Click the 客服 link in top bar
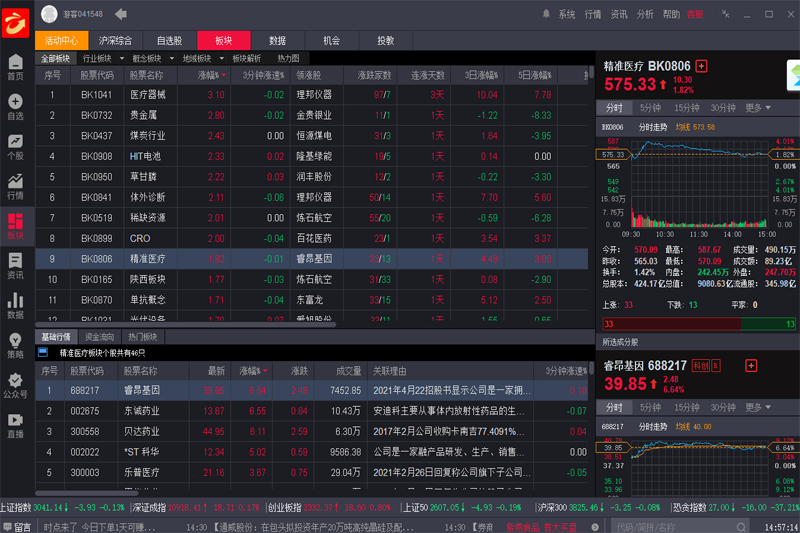Screen dimensions: 800x533 point(694,14)
